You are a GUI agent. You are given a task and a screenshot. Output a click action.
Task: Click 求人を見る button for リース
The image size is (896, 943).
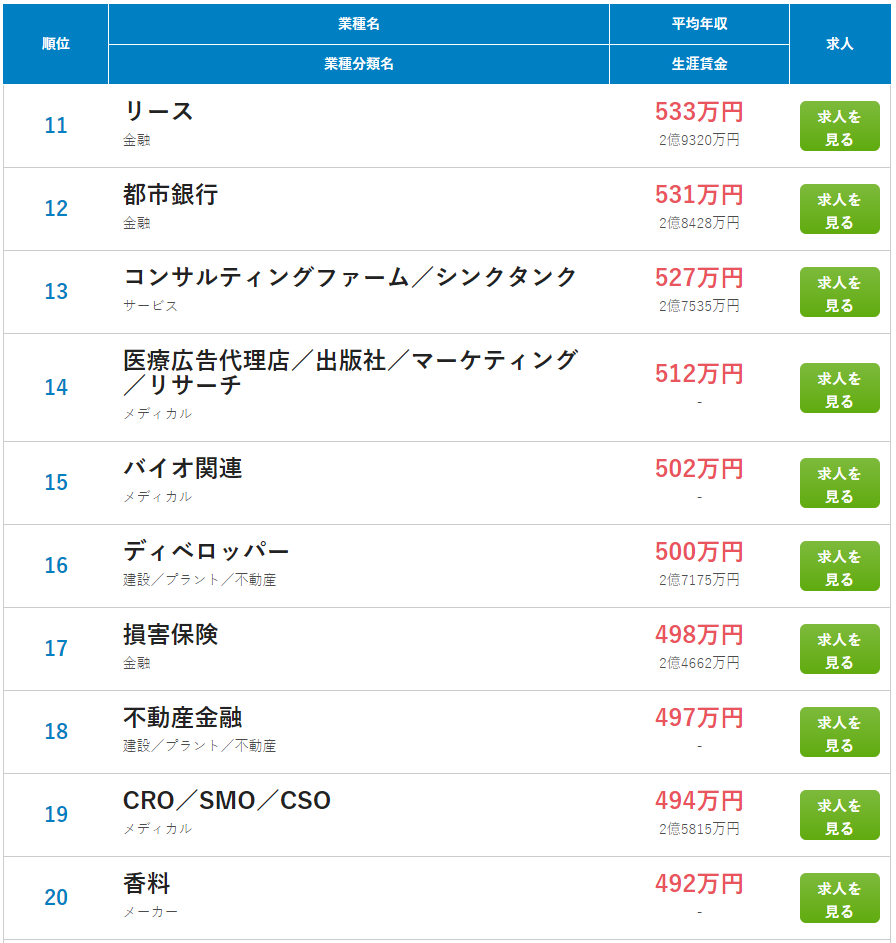[x=839, y=127]
